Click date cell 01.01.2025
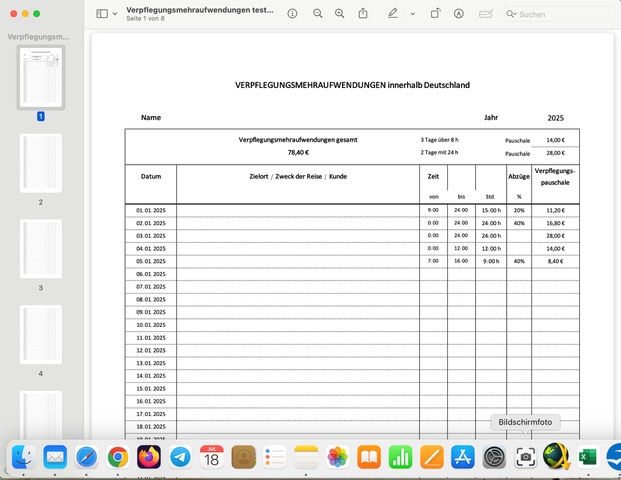 coord(151,210)
